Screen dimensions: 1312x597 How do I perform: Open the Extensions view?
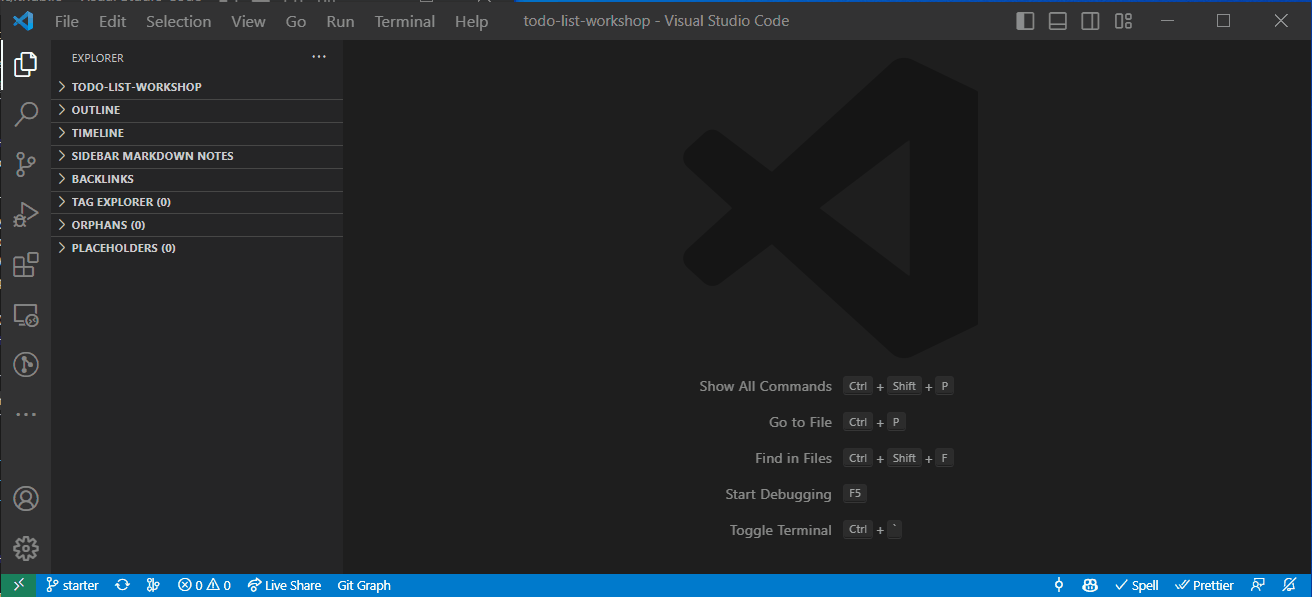[26, 265]
